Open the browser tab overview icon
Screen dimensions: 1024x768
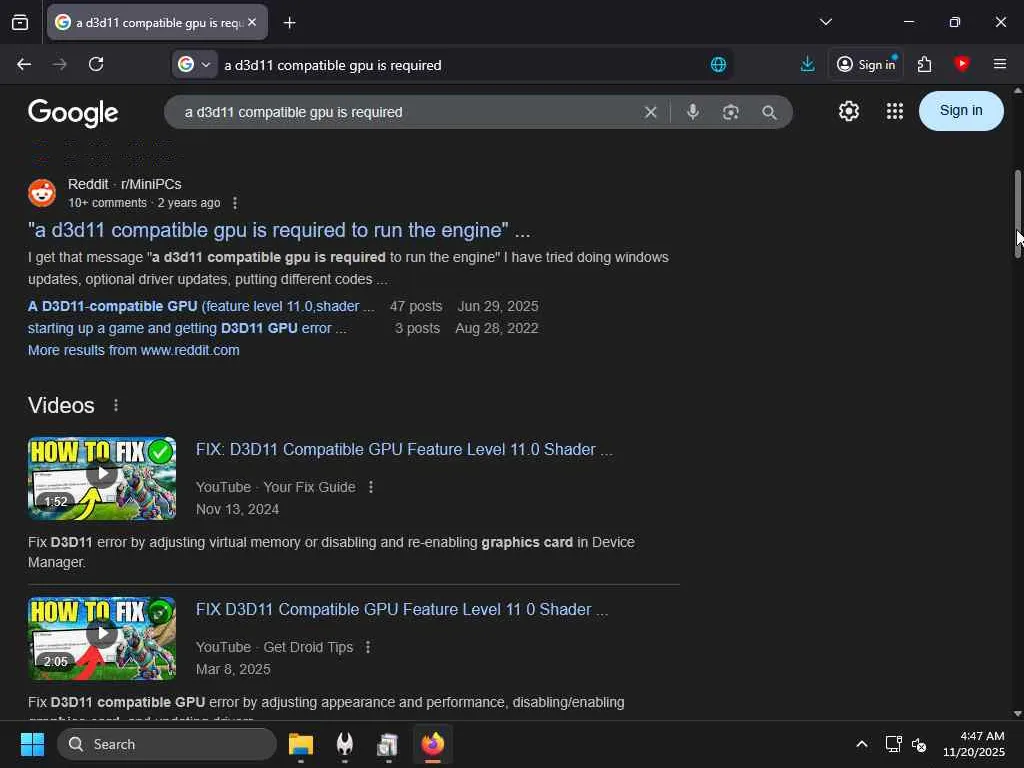pyautogui.click(x=20, y=23)
